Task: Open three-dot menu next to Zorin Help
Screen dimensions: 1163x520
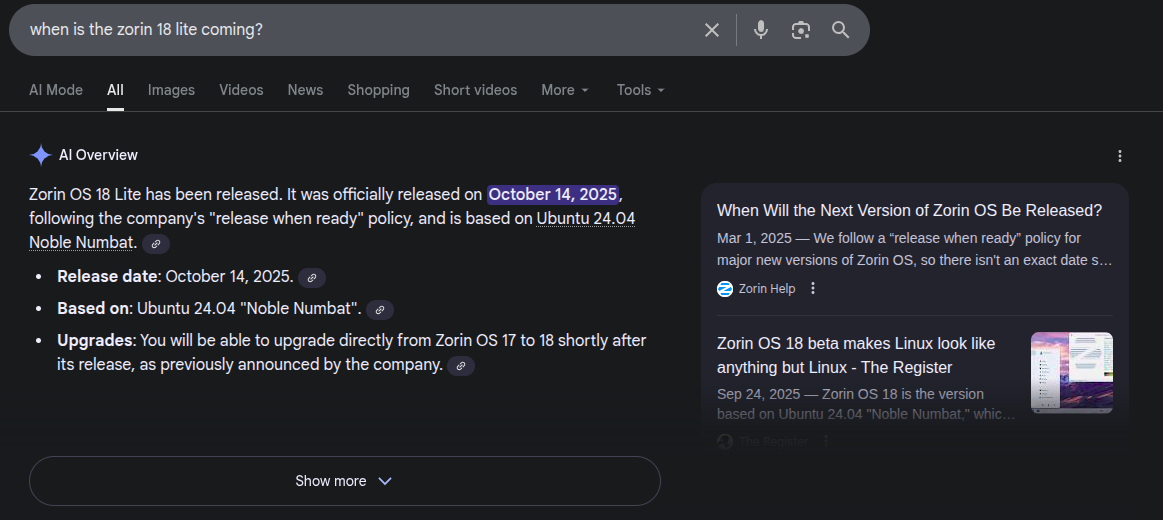Action: pyautogui.click(x=813, y=289)
